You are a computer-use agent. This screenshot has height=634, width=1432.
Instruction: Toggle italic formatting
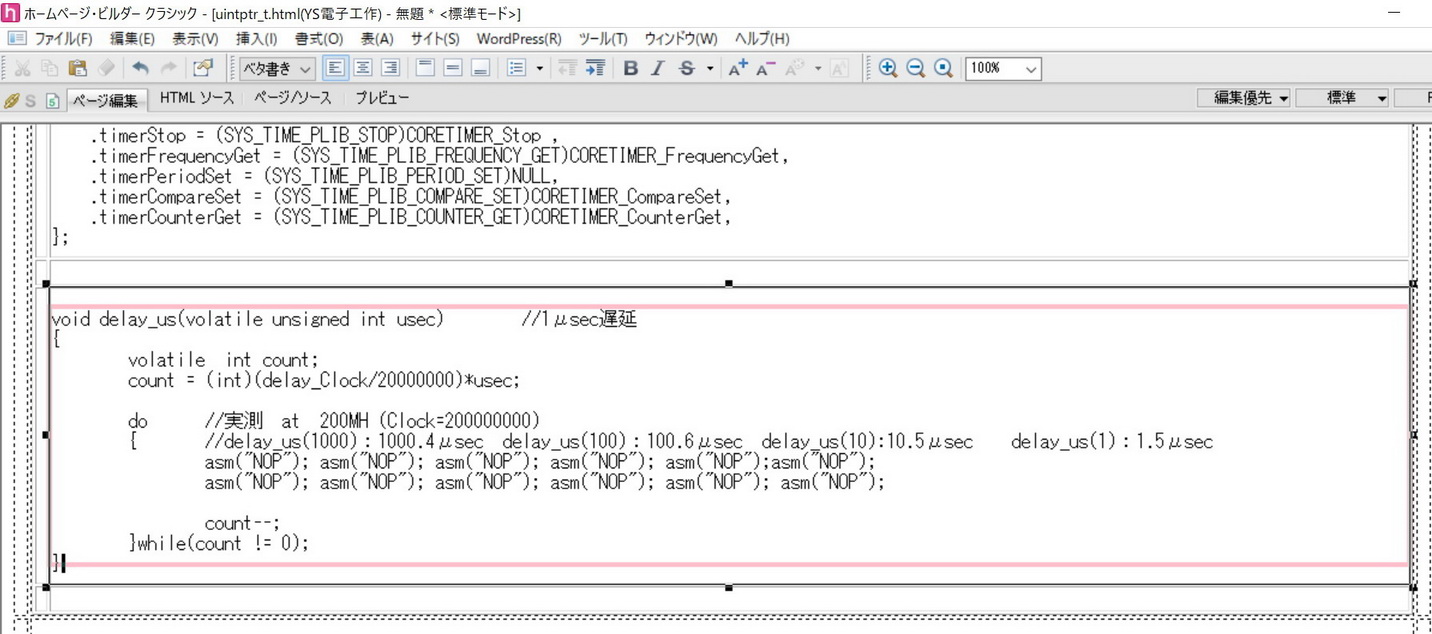point(657,68)
